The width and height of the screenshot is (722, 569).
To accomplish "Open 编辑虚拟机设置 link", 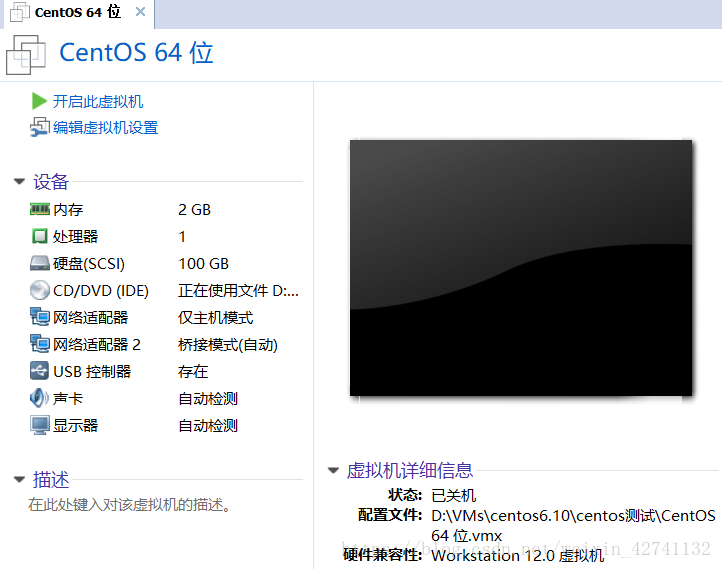I will pos(105,128).
